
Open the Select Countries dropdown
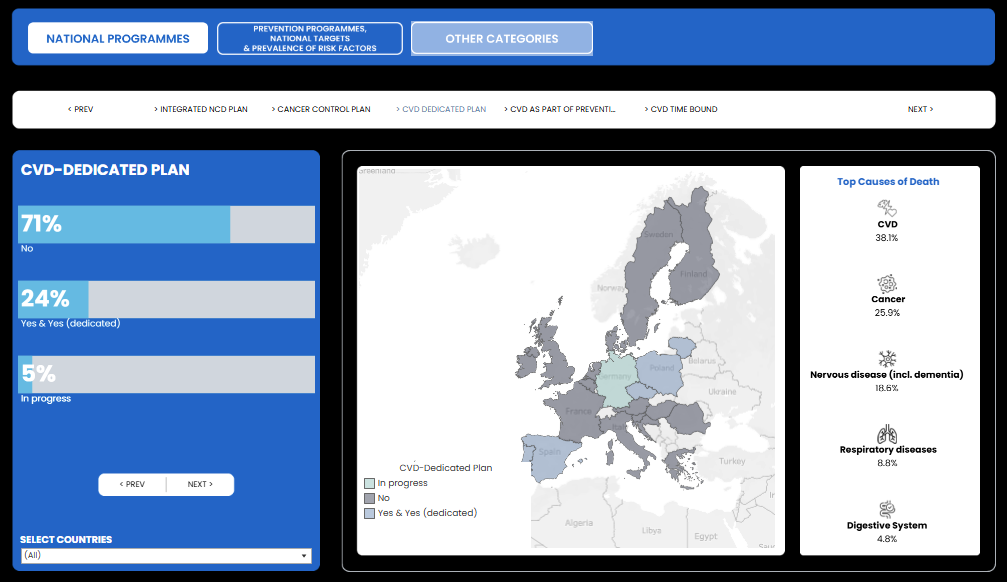pyautogui.click(x=166, y=556)
